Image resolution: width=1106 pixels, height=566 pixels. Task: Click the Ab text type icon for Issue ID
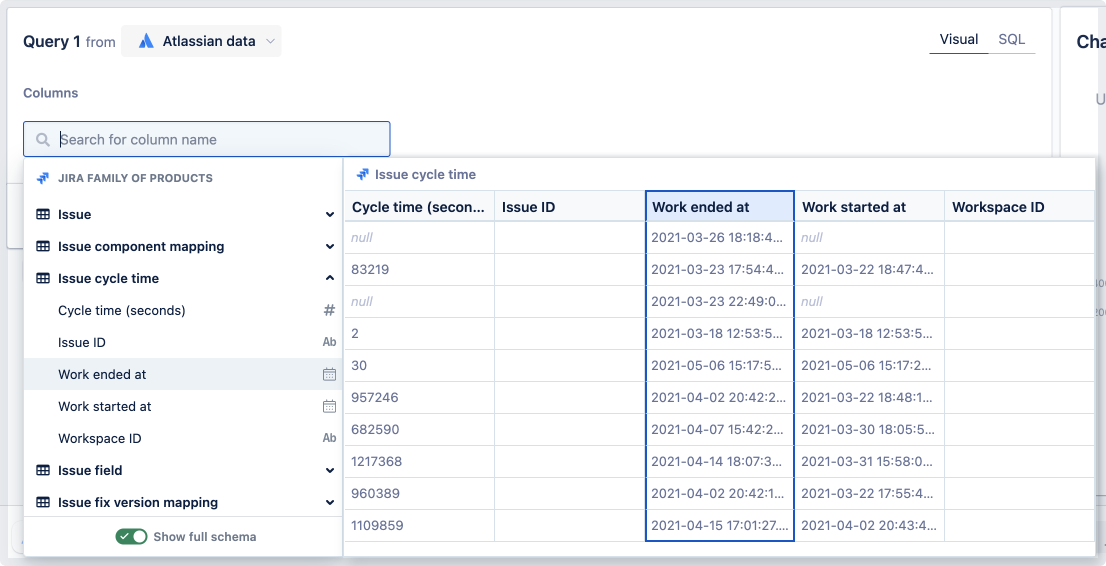(329, 342)
